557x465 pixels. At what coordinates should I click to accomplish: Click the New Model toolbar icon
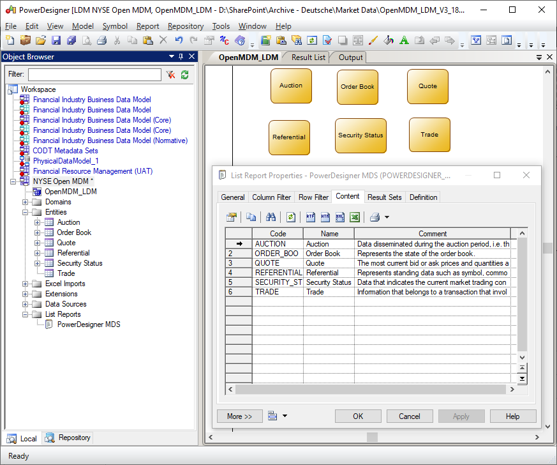(10, 40)
